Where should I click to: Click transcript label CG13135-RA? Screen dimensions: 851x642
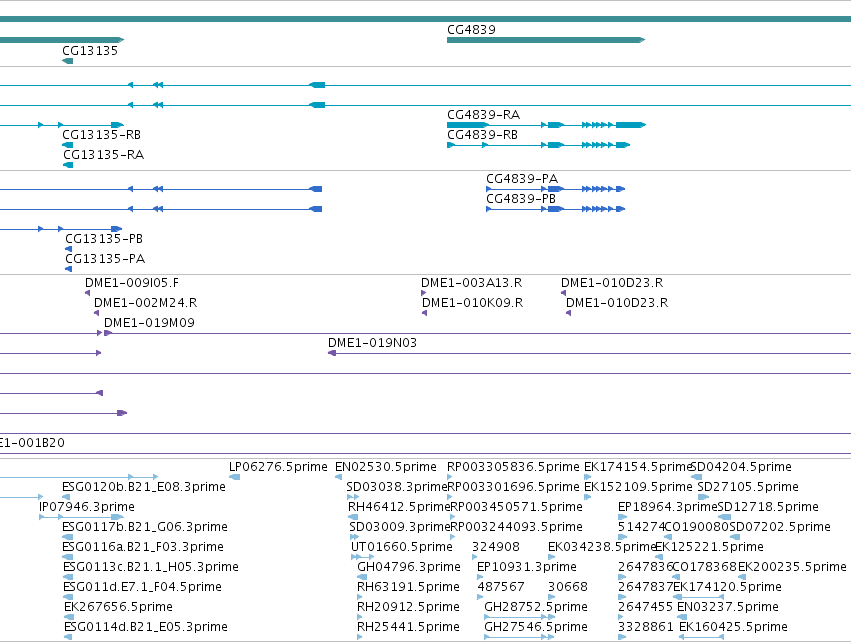coord(103,155)
